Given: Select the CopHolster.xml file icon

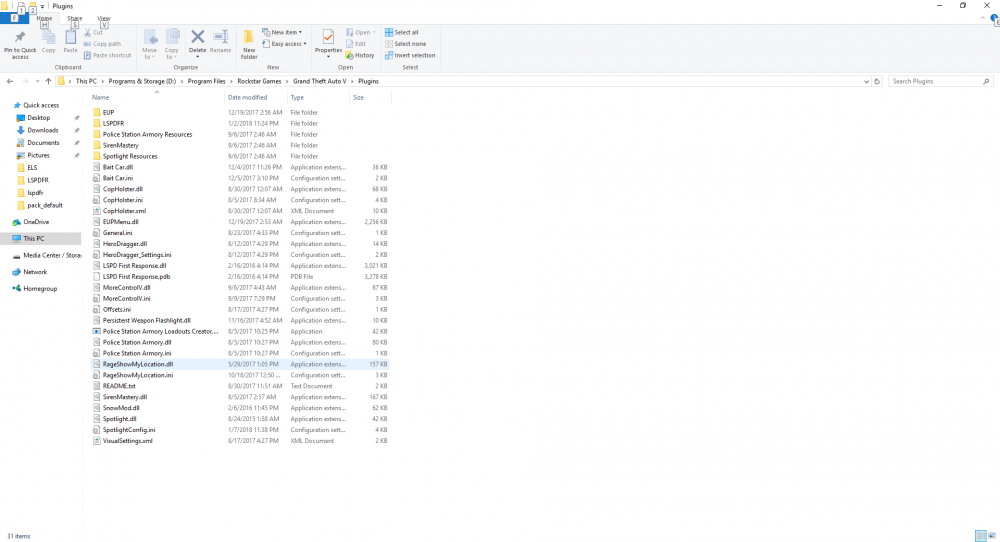Looking at the screenshot, I should click(97, 211).
